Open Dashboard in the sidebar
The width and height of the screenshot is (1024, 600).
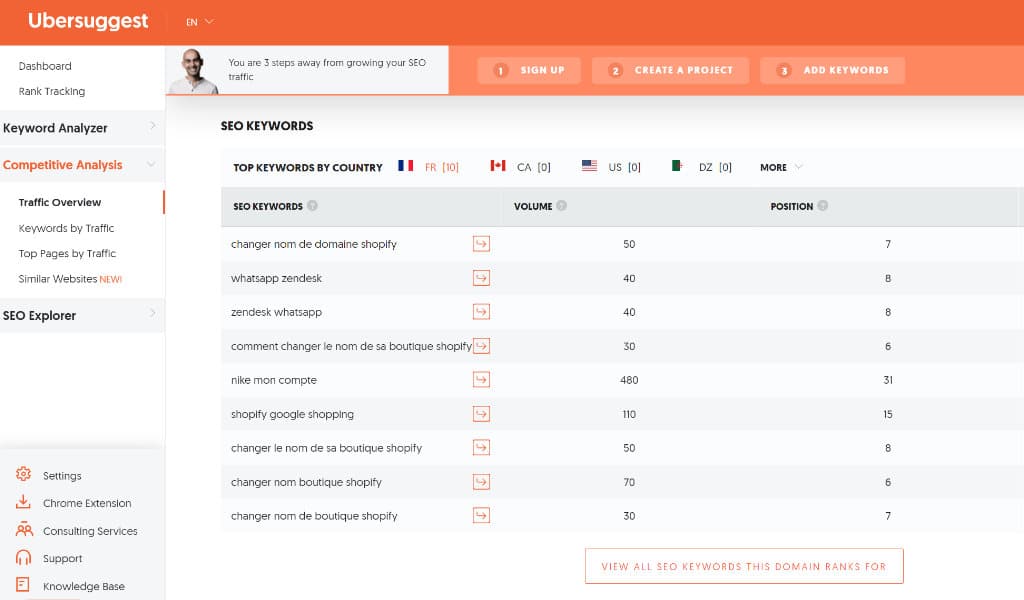point(45,66)
